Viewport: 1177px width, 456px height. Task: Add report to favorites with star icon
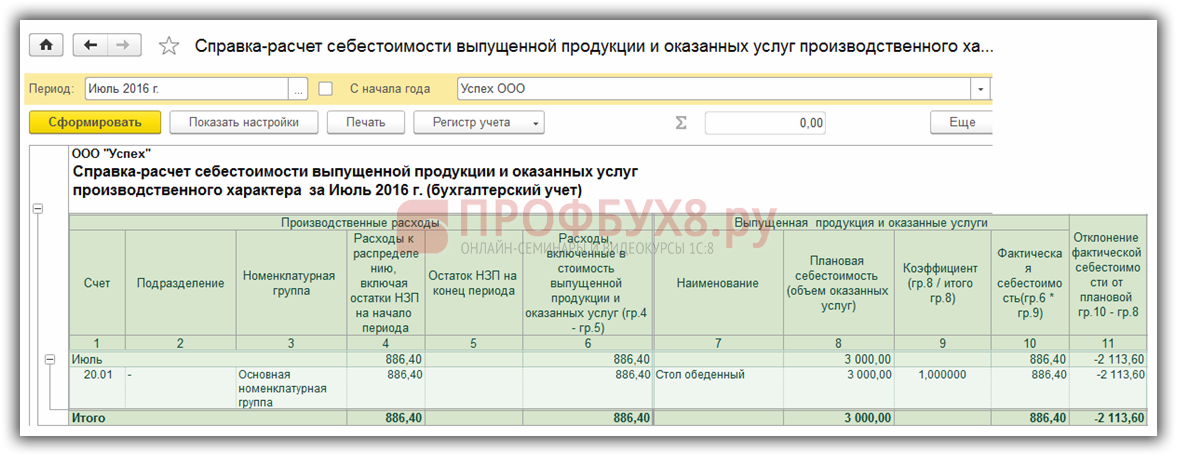[169, 46]
